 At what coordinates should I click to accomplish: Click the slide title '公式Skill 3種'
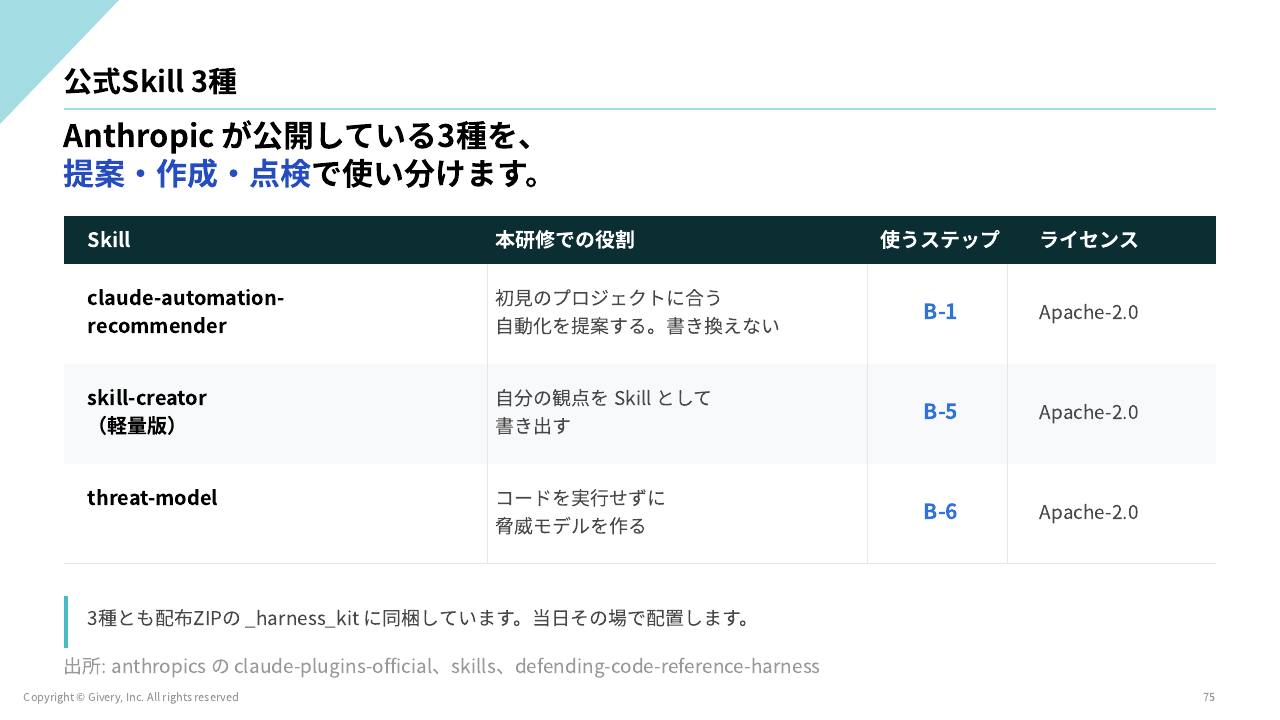[150, 81]
